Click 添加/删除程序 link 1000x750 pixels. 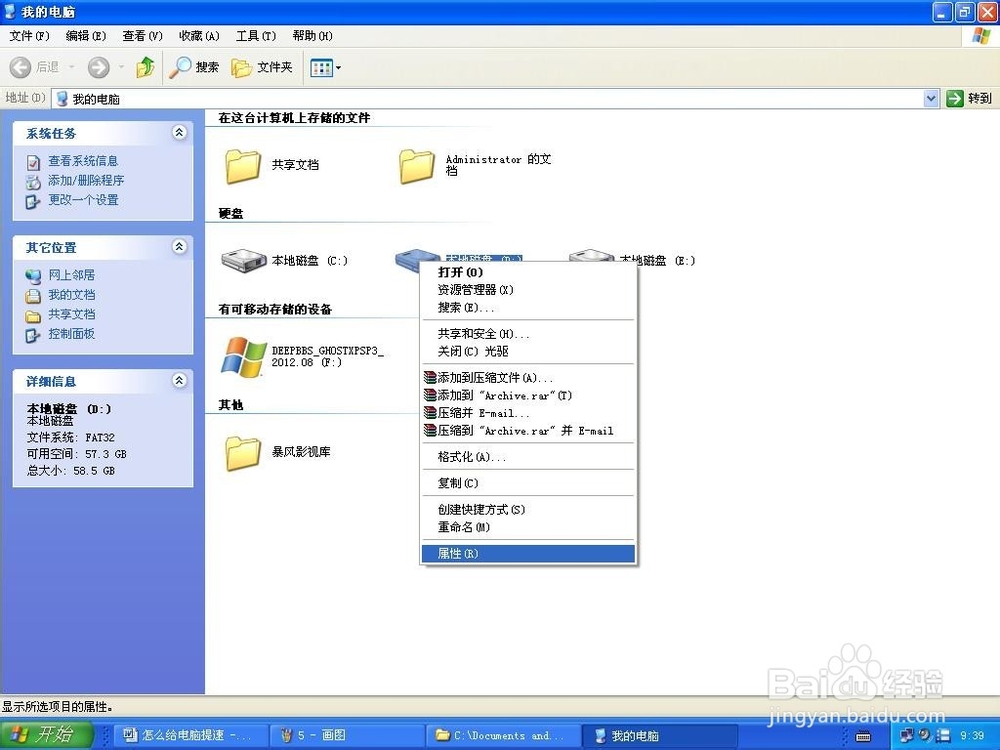click(x=86, y=180)
